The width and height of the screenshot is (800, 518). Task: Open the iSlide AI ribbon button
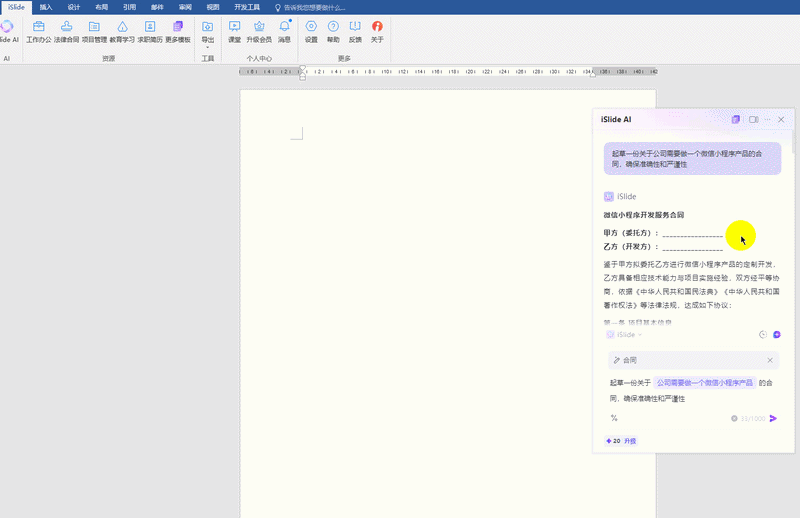(8, 32)
